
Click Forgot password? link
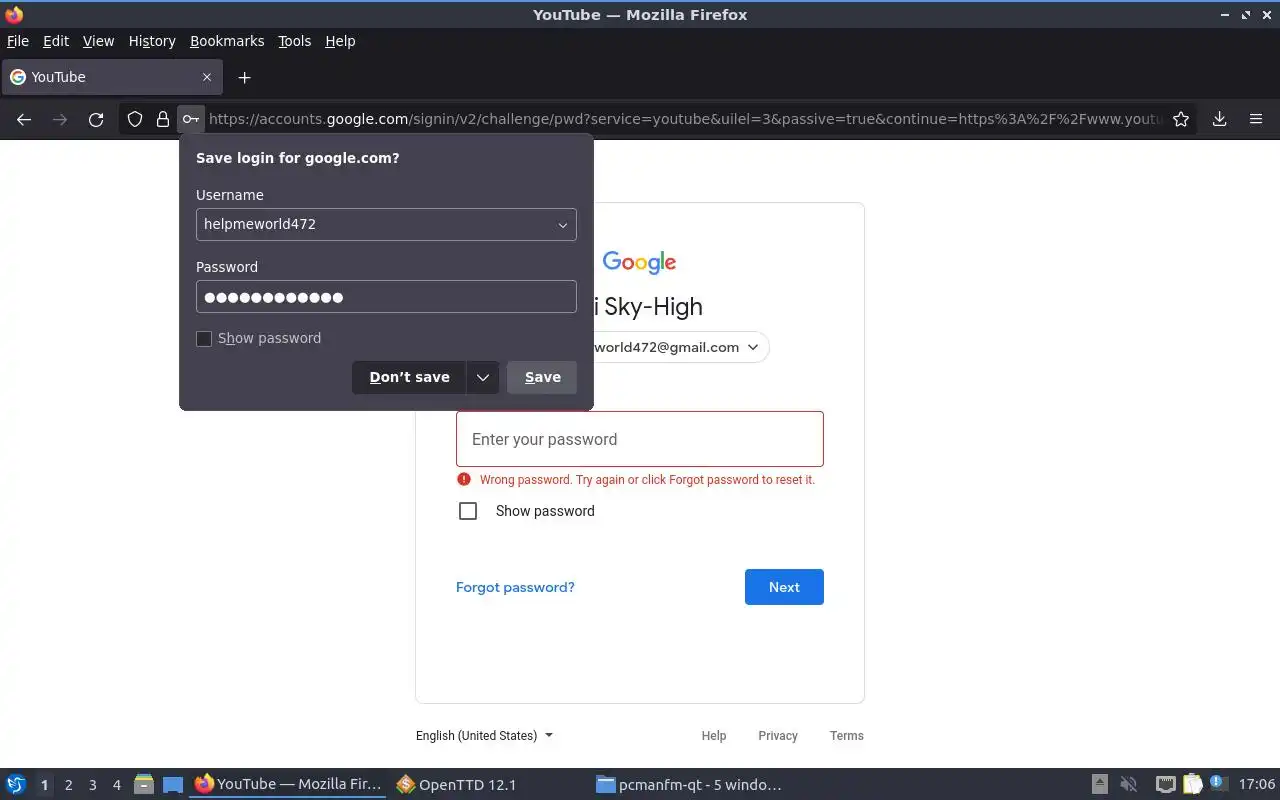click(x=515, y=587)
